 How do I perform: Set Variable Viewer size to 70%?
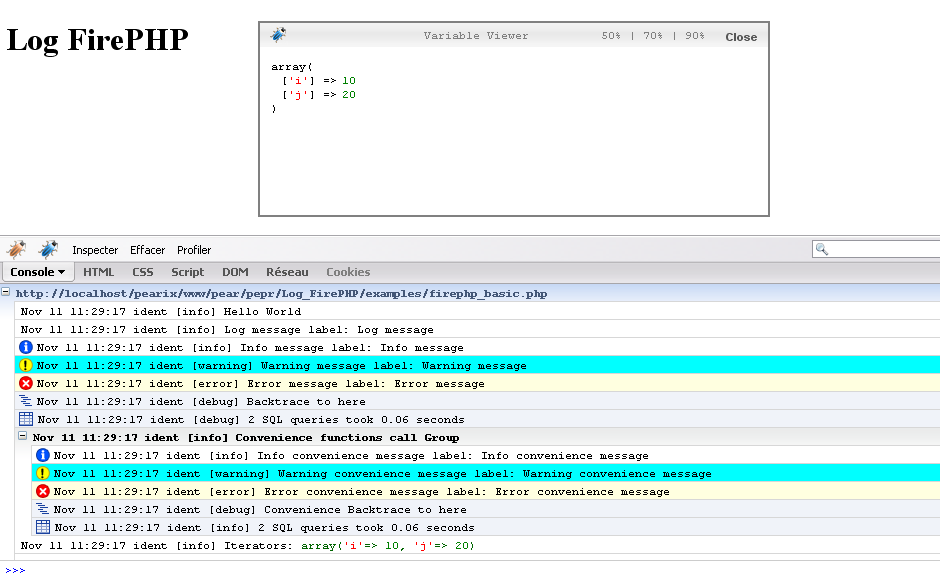(x=653, y=36)
